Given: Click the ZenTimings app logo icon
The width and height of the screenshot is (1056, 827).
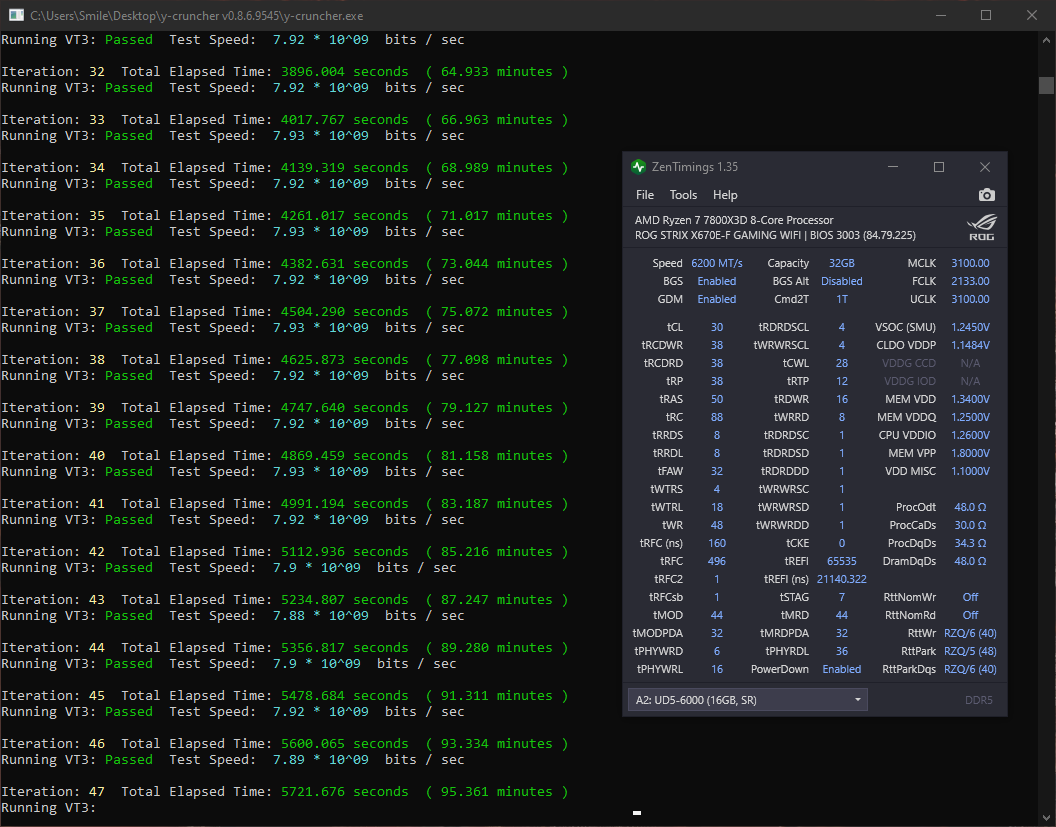Looking at the screenshot, I should [638, 167].
